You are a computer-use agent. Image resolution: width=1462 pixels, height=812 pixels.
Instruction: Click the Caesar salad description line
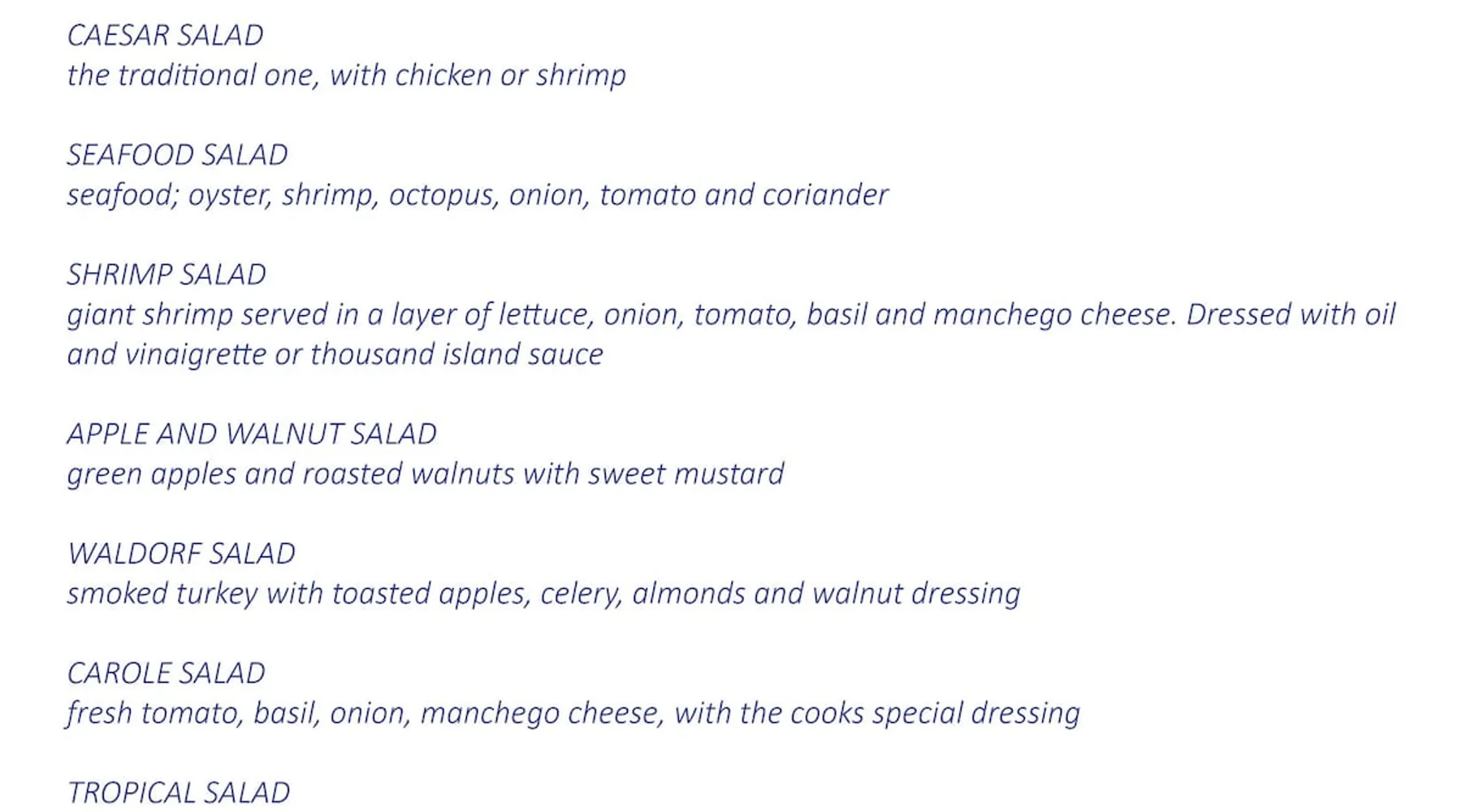[x=346, y=76]
